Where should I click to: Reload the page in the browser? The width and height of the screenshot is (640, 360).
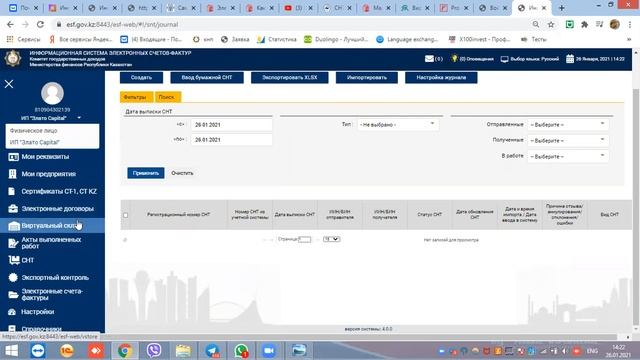point(40,24)
